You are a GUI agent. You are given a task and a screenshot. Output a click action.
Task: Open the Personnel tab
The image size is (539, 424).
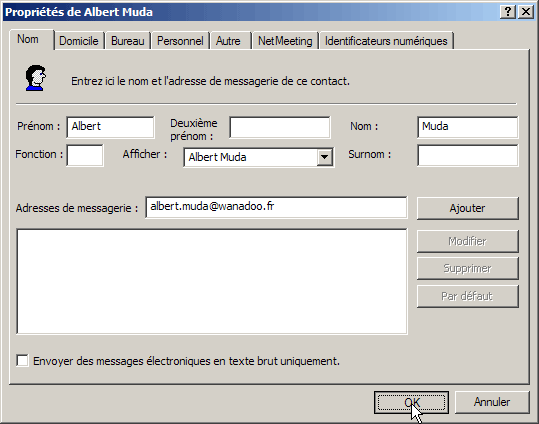180,41
